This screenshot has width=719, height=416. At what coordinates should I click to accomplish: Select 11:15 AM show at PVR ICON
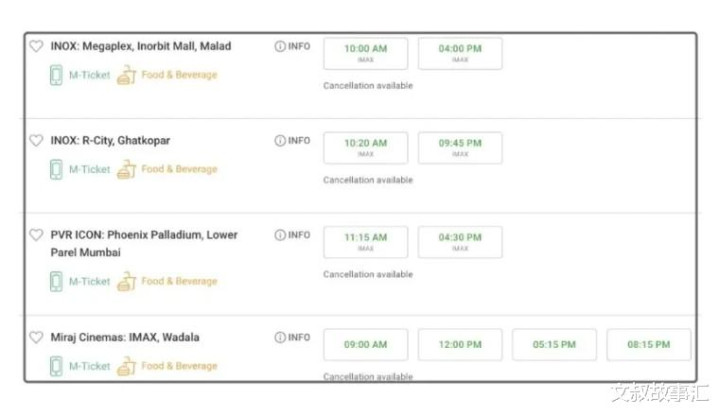click(x=365, y=242)
